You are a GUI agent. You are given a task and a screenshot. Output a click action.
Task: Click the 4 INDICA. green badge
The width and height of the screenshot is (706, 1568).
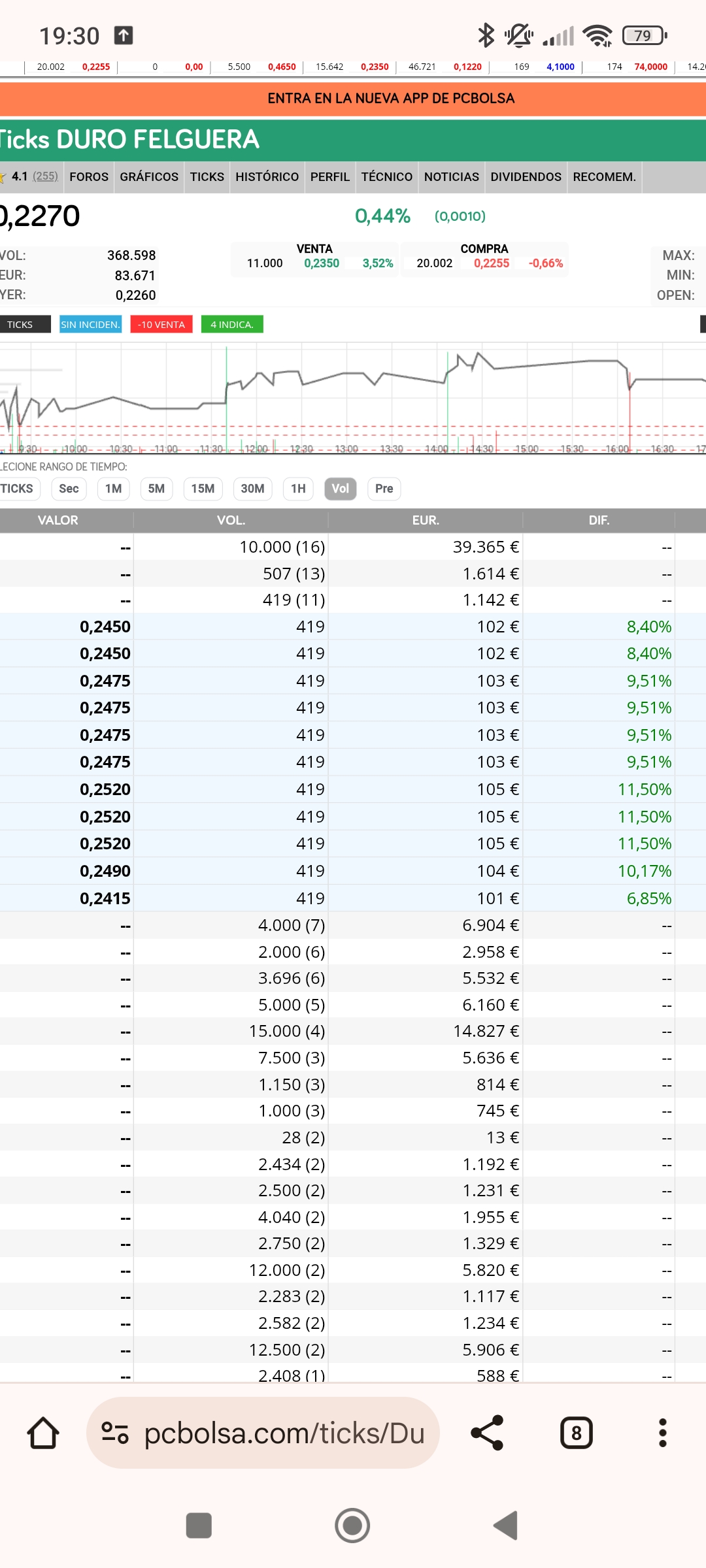coord(232,325)
